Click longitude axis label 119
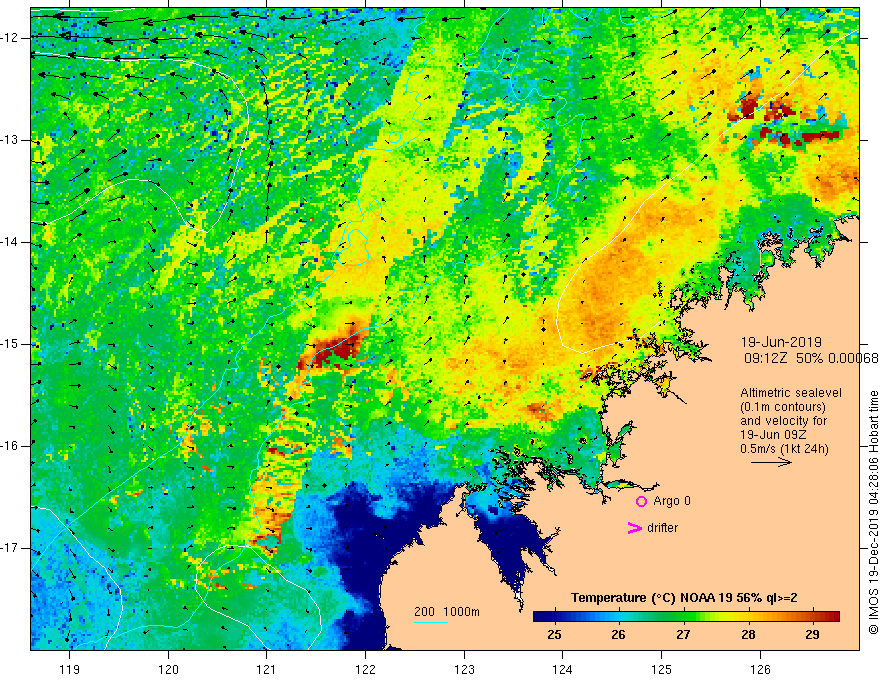Screen dimensions: 880x680 click(x=70, y=669)
